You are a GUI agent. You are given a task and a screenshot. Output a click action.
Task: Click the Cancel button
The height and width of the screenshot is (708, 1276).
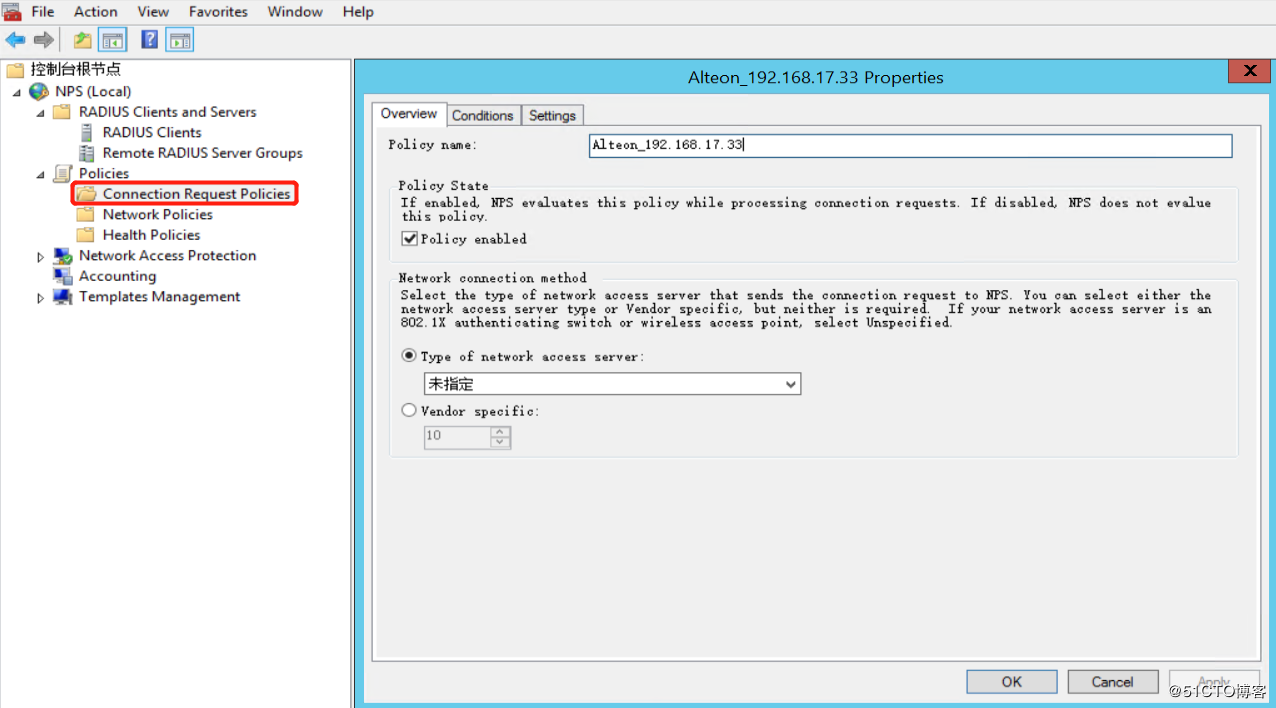tap(1113, 682)
